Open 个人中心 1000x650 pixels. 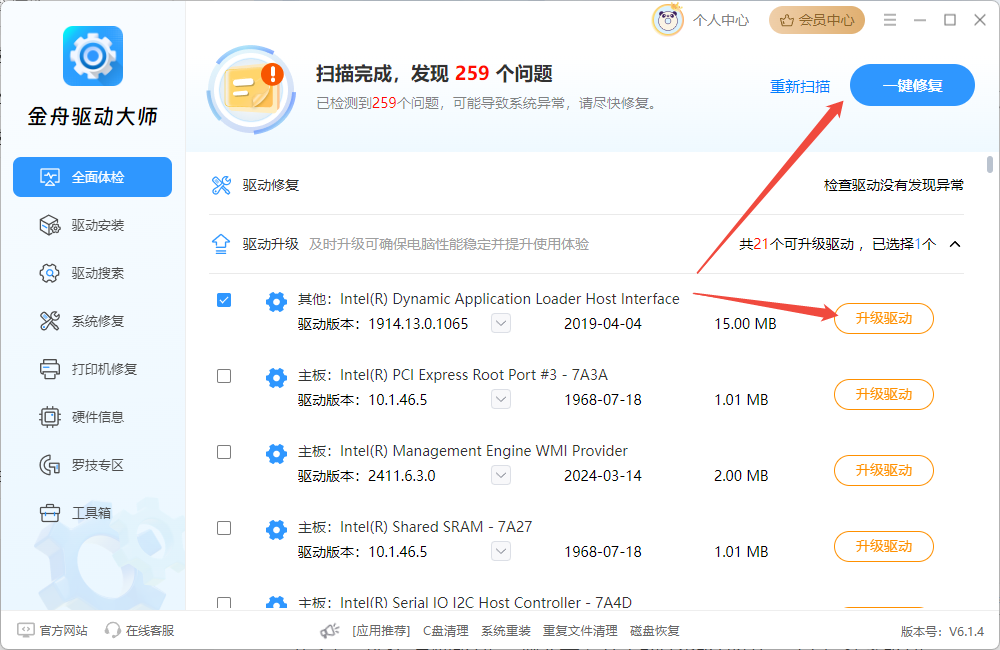(721, 20)
